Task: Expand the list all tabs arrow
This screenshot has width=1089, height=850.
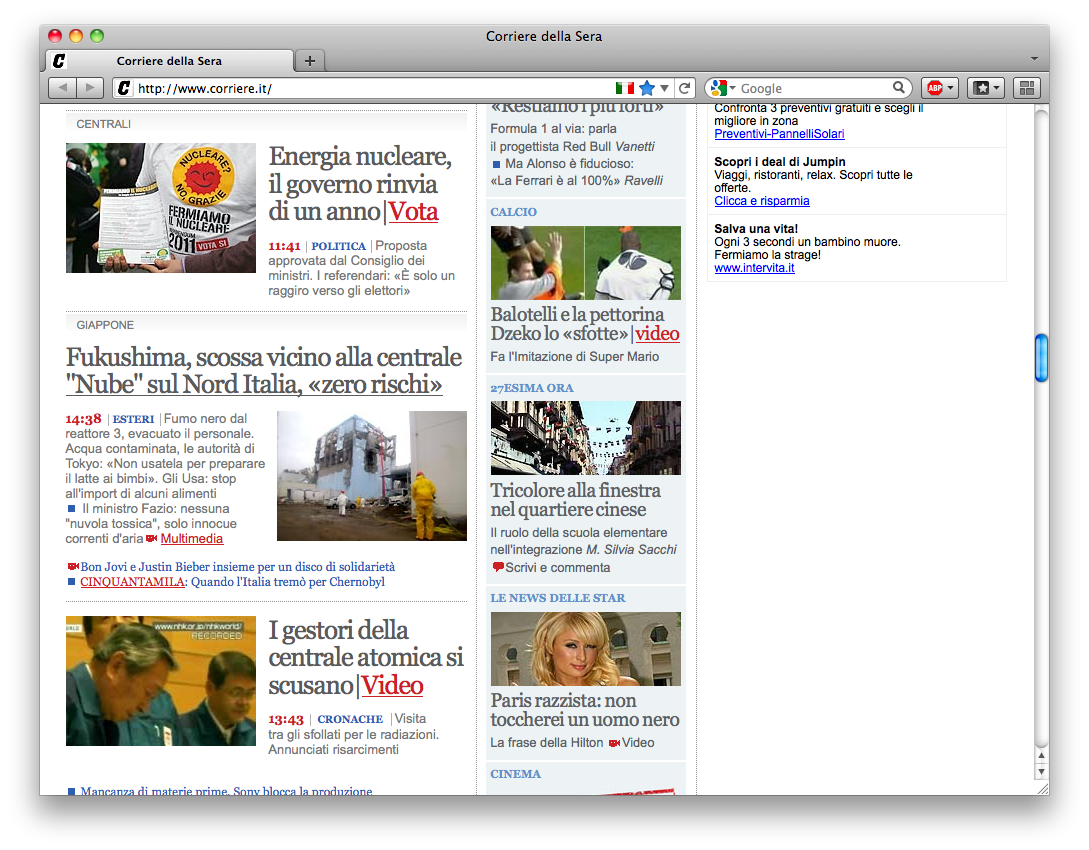Action: [x=1034, y=59]
